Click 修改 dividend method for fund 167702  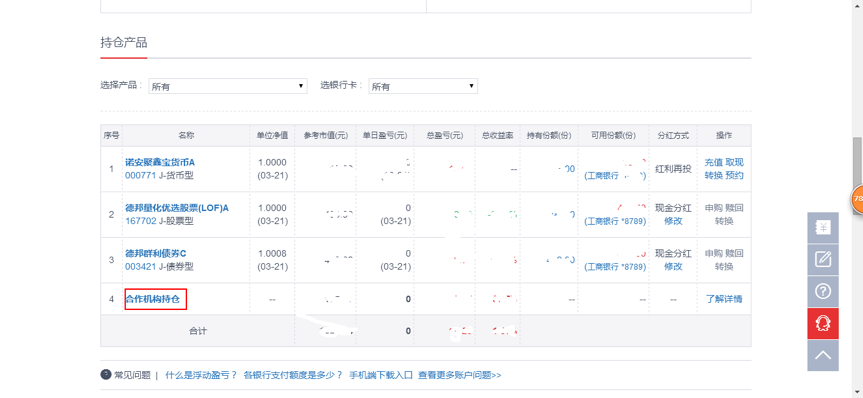(673, 221)
